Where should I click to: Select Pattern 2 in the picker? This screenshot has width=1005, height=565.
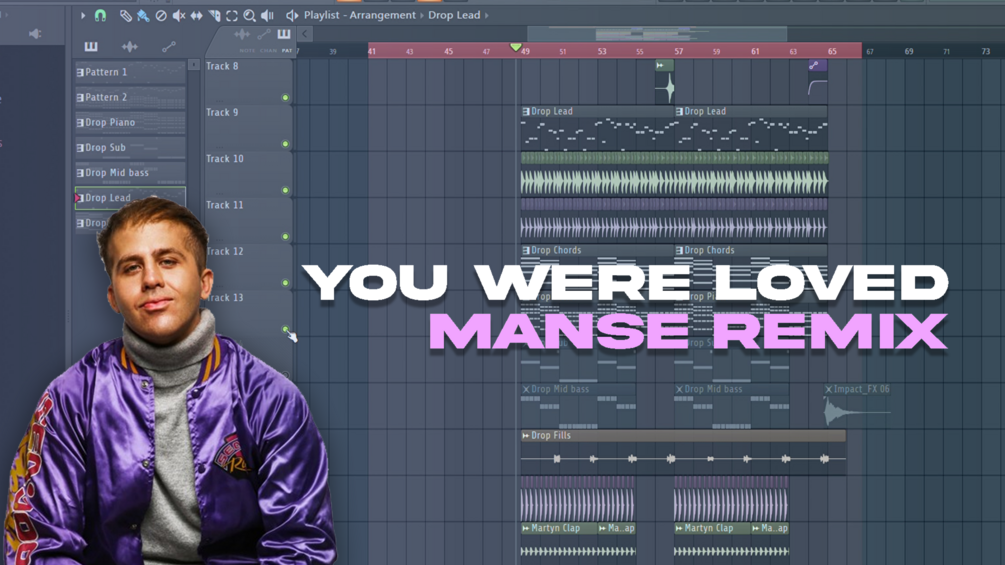click(x=130, y=97)
